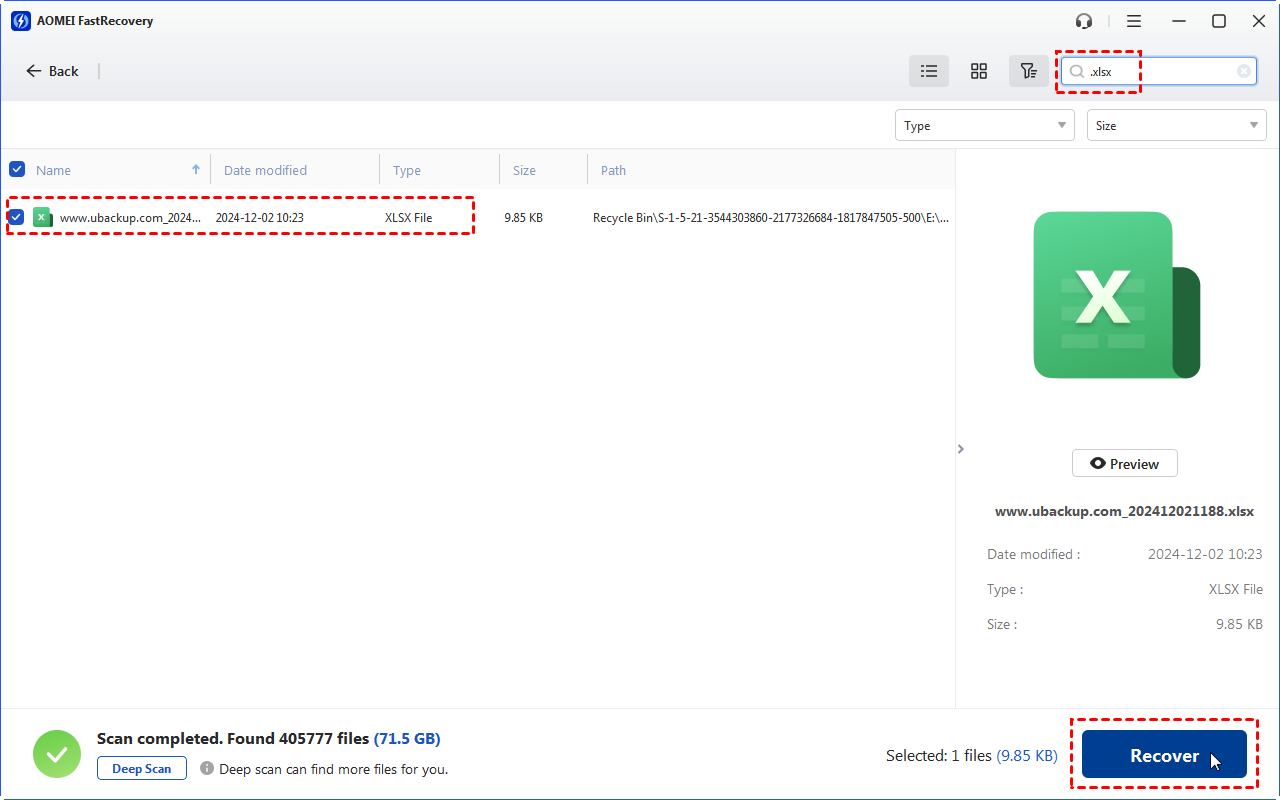Click the Scan completed status text

268,739
